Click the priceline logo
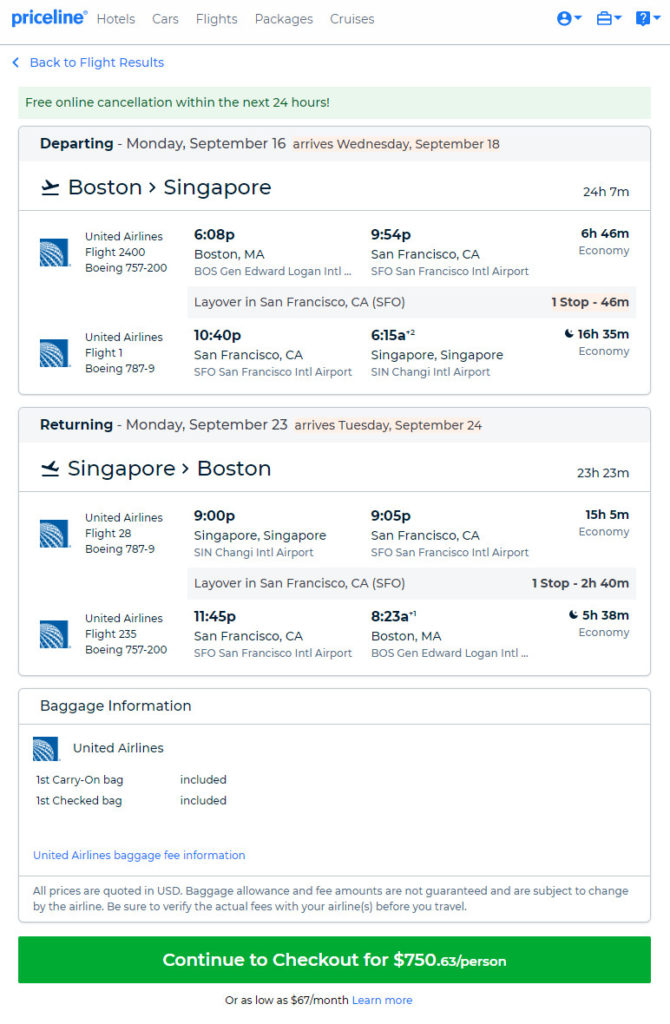Screen dimensions: 670x1024 49,18
